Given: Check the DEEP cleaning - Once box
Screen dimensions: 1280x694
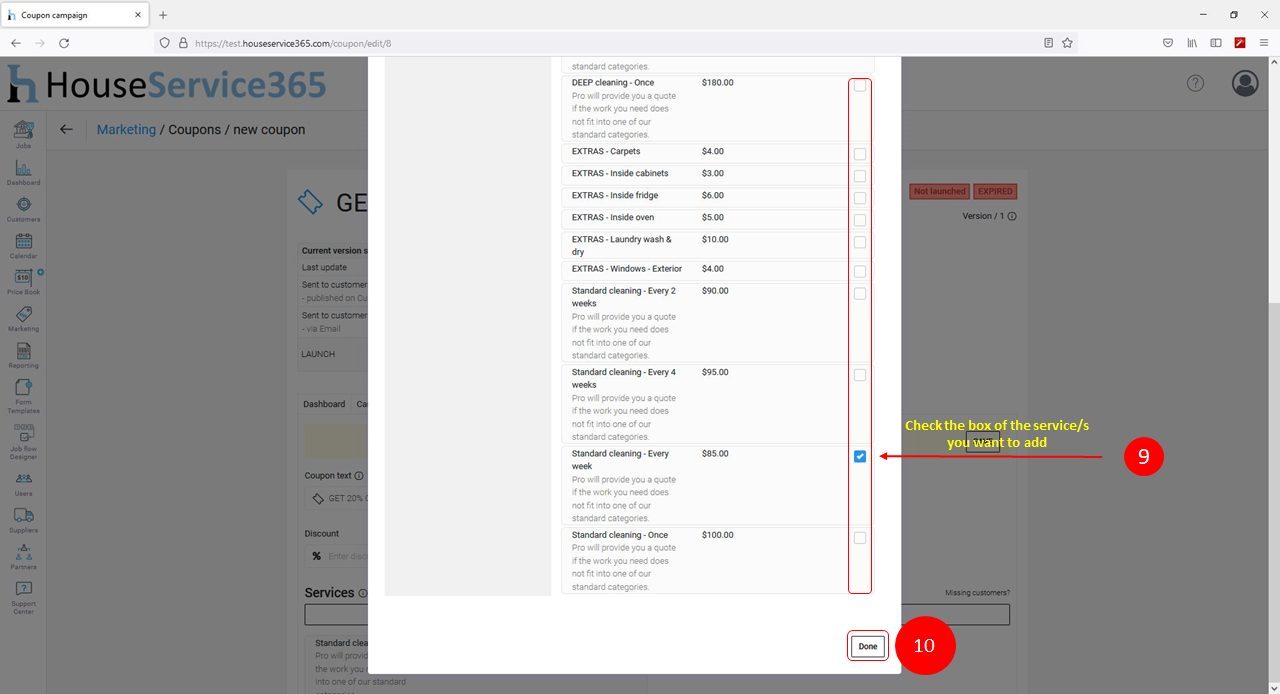Looking at the screenshot, I should click(x=860, y=86).
